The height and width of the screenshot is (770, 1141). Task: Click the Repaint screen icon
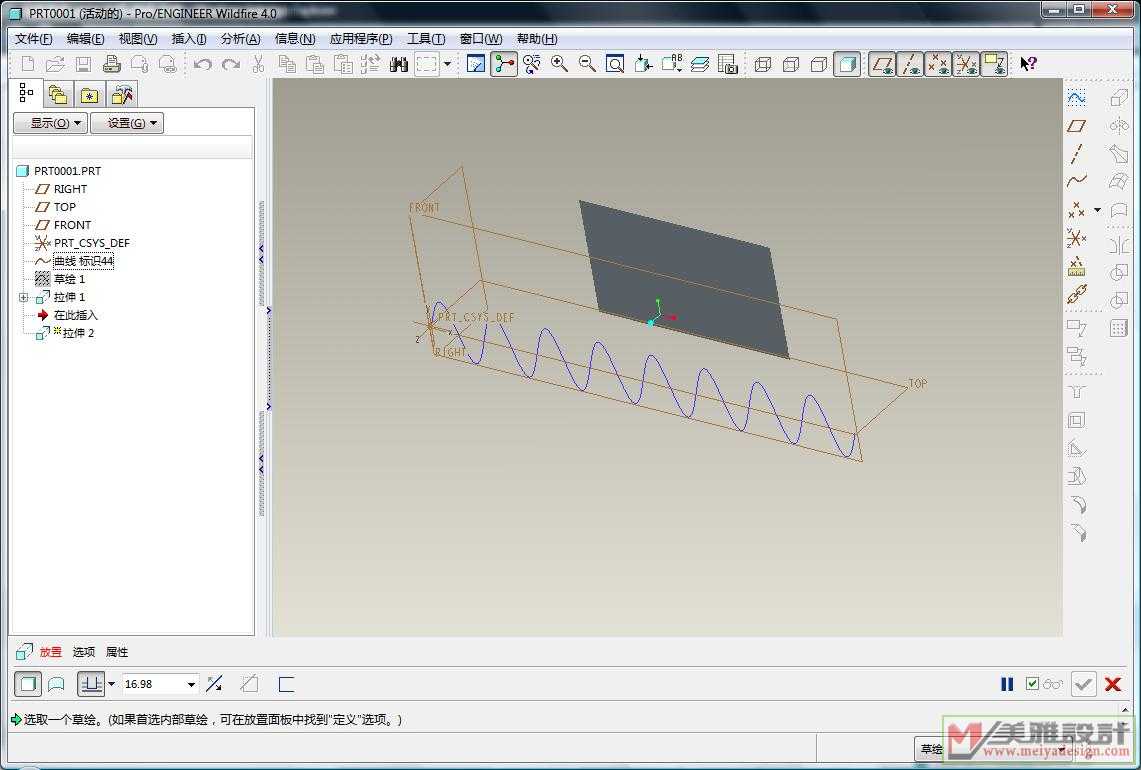click(x=476, y=64)
